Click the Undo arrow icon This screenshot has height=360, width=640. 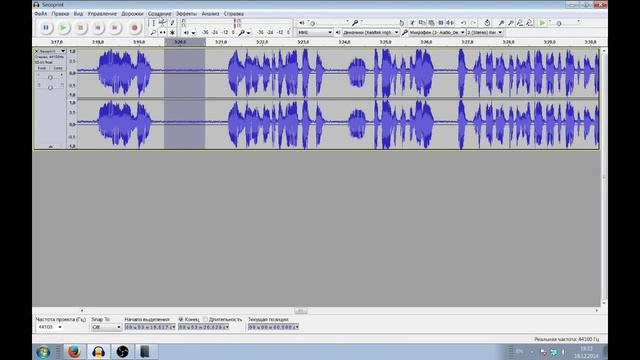click(x=463, y=23)
